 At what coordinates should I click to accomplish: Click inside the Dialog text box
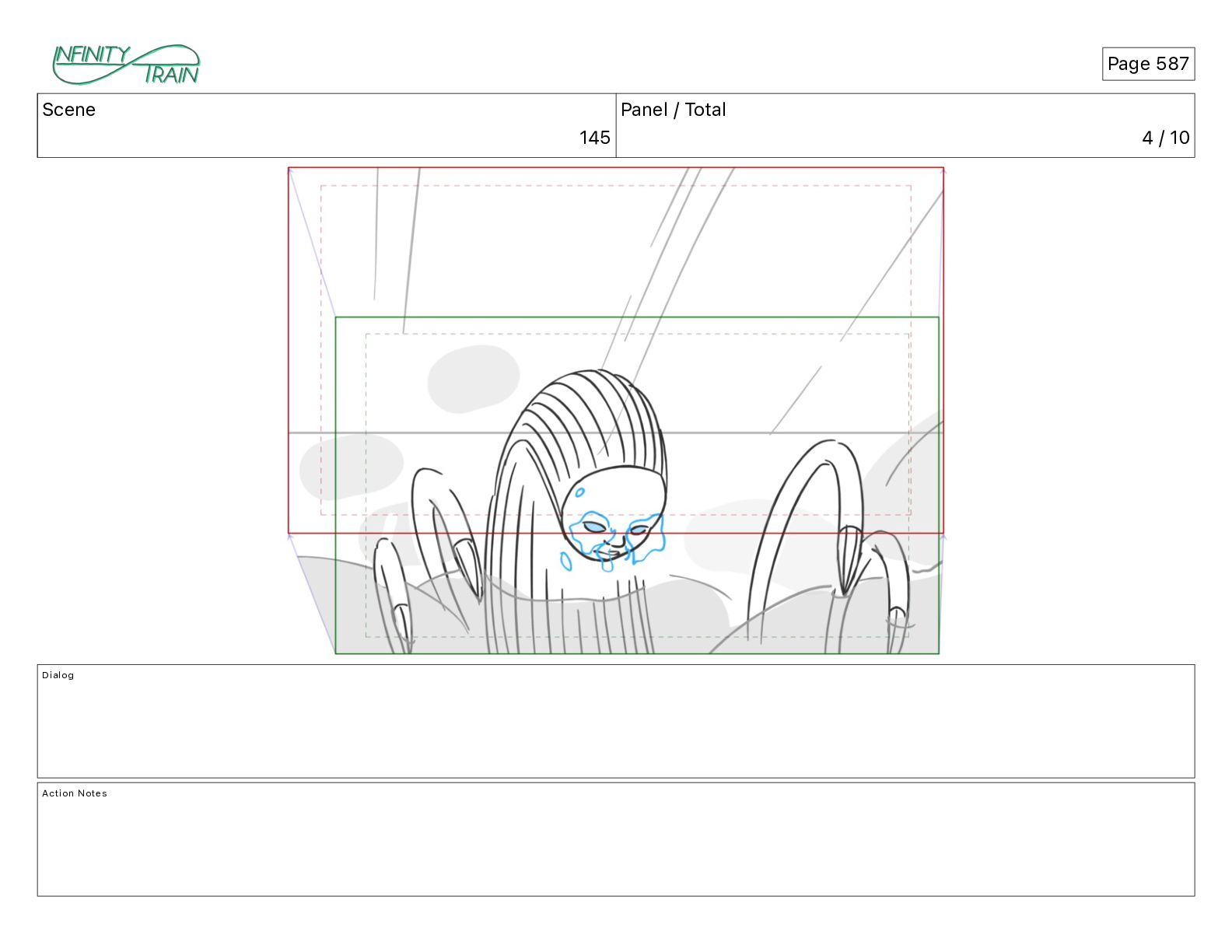pyautogui.click(x=616, y=721)
